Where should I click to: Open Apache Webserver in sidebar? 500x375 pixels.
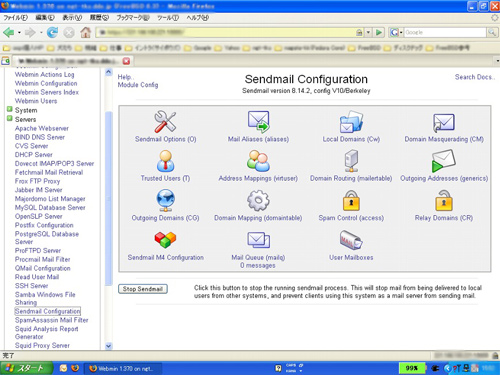(42, 128)
